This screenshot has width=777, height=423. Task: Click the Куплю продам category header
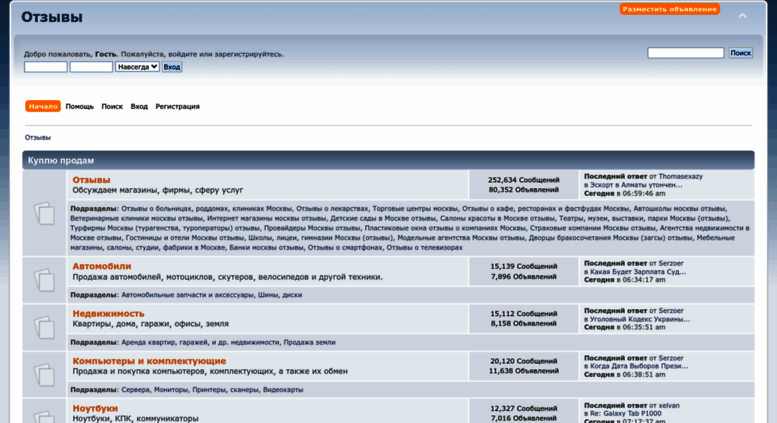click(x=60, y=160)
